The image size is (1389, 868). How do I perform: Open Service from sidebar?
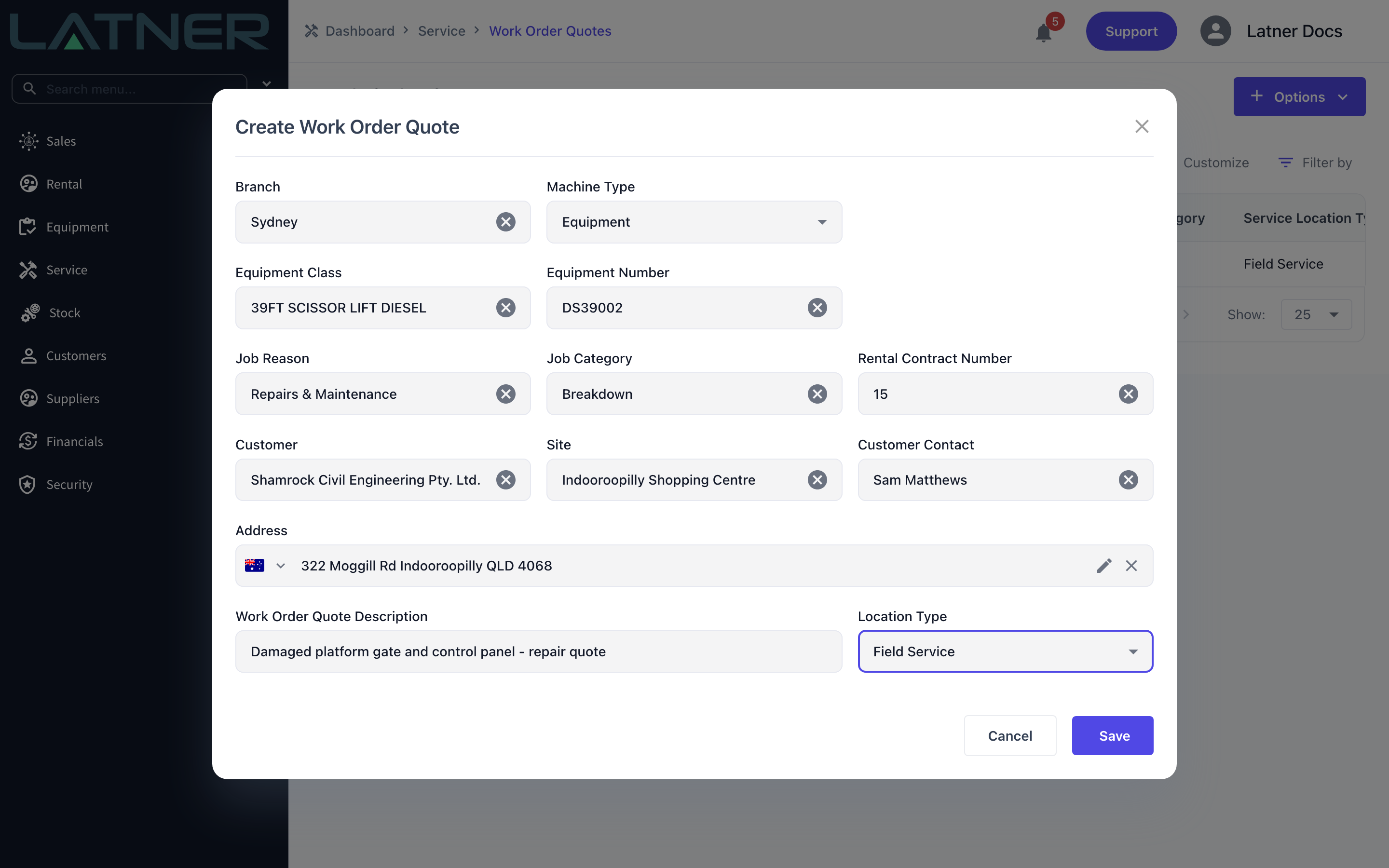[53, 270]
